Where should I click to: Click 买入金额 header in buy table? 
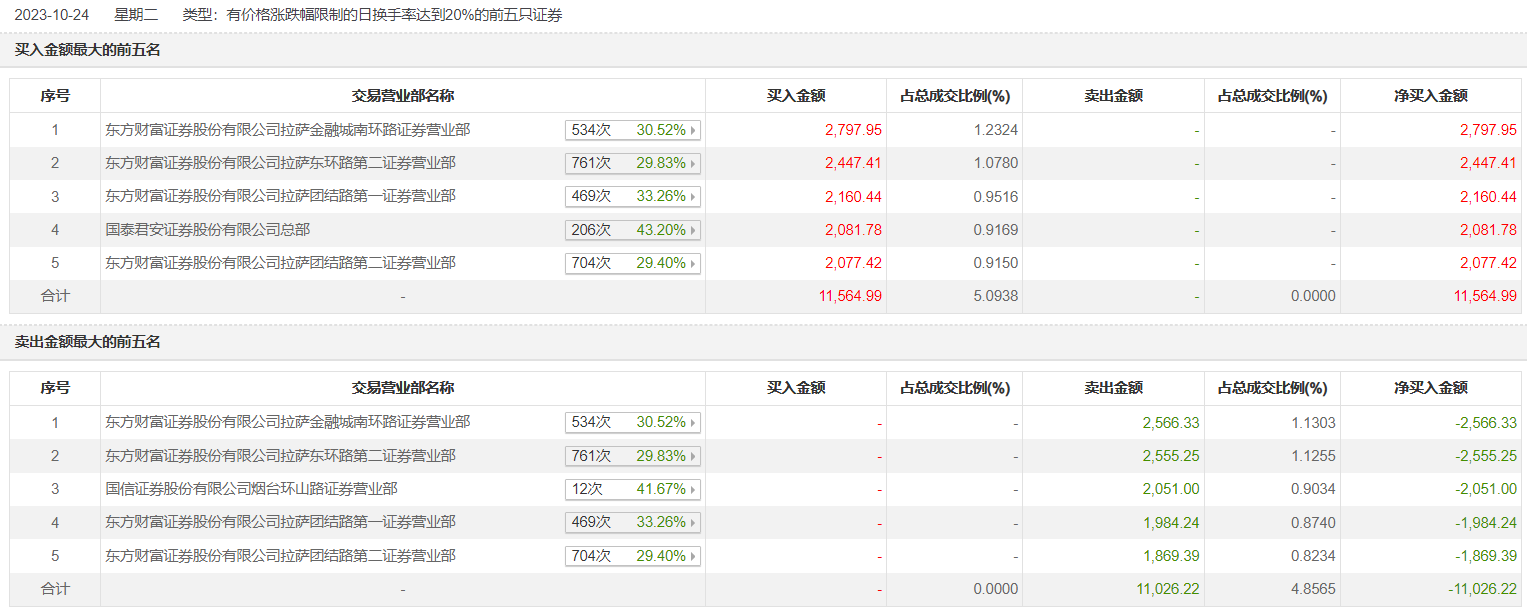click(795, 96)
